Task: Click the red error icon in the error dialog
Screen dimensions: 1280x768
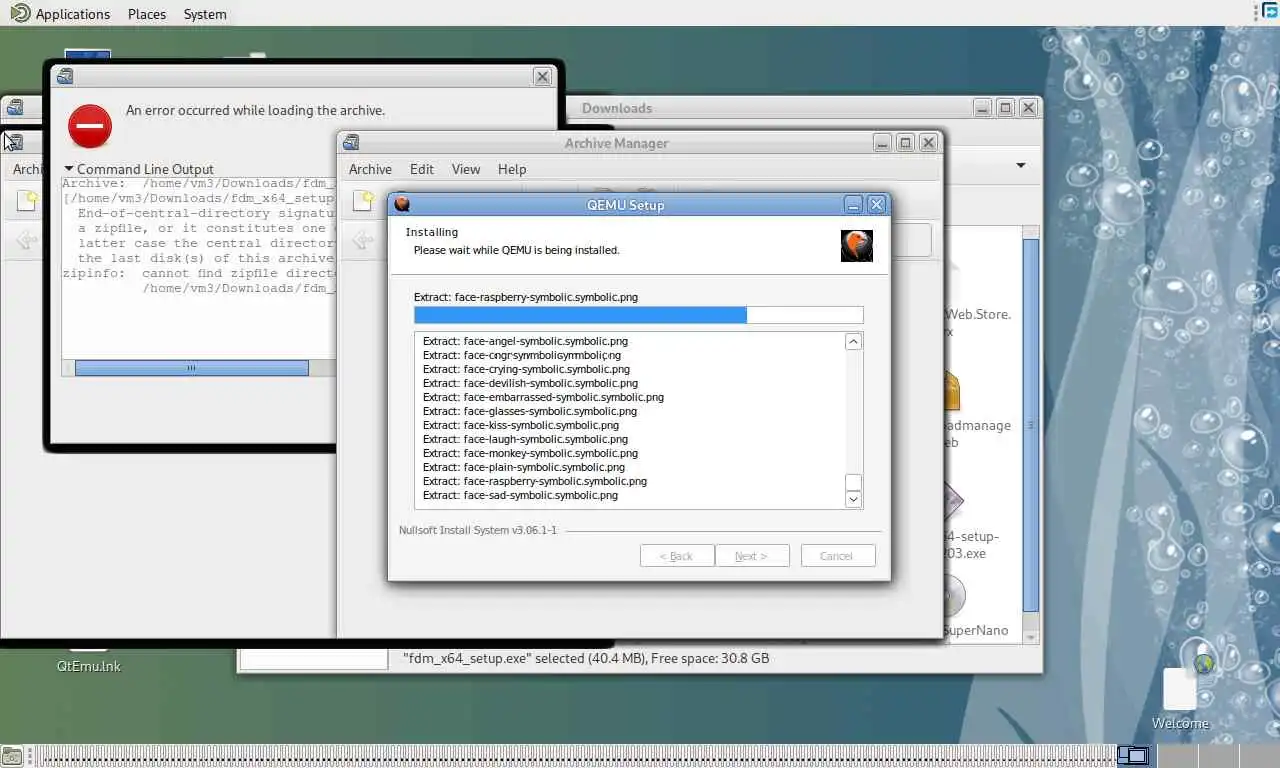Action: click(90, 127)
